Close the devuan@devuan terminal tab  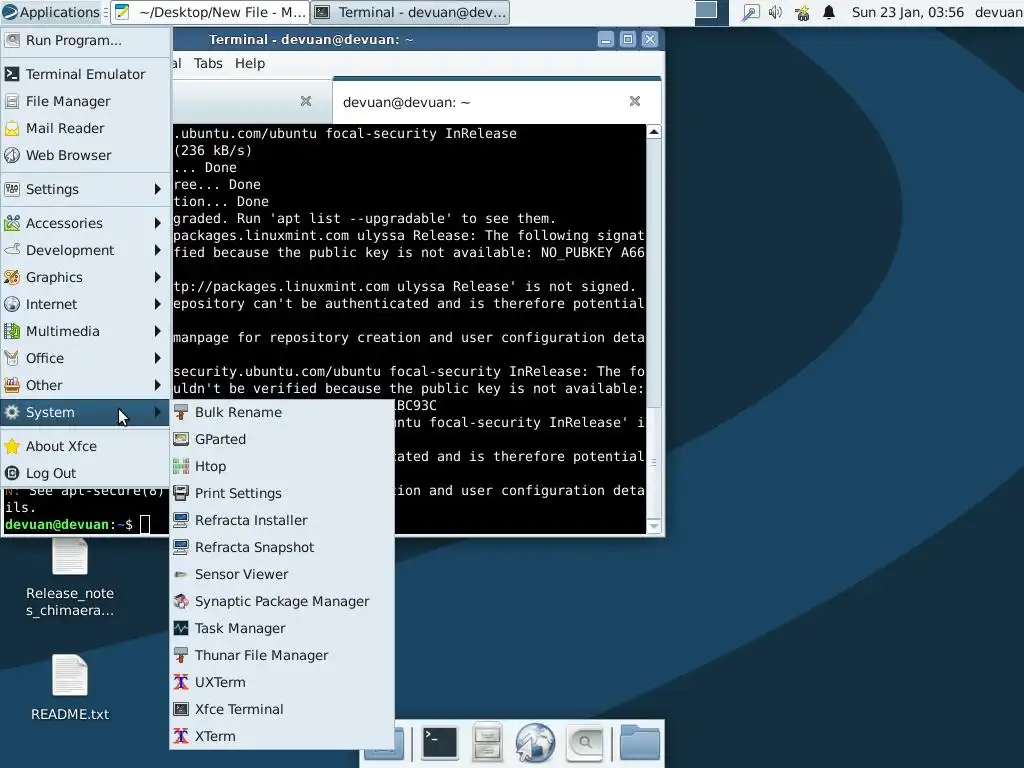635,101
